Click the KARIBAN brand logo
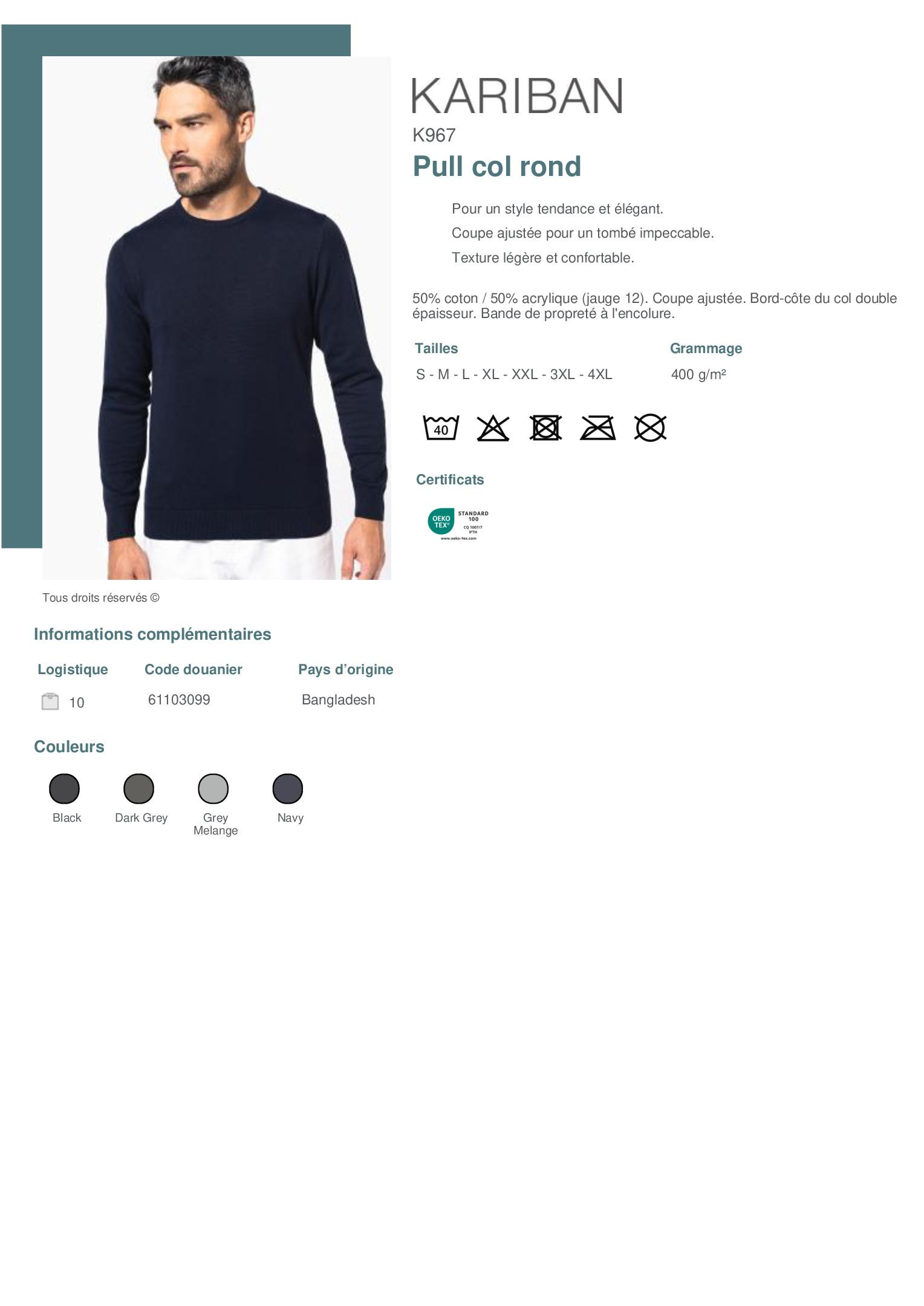Screen dimensions: 924x1306 (517, 96)
